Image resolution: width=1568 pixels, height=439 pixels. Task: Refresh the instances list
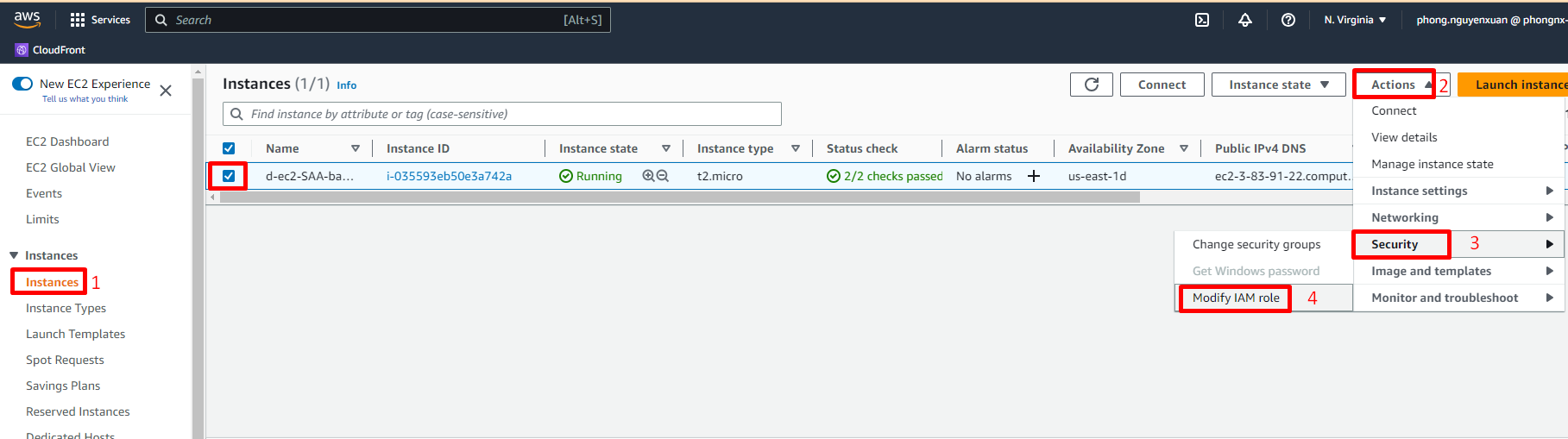coord(1091,85)
